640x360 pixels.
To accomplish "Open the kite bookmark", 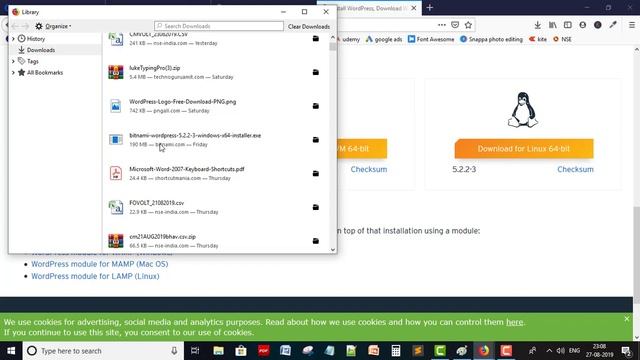I will (538, 39).
